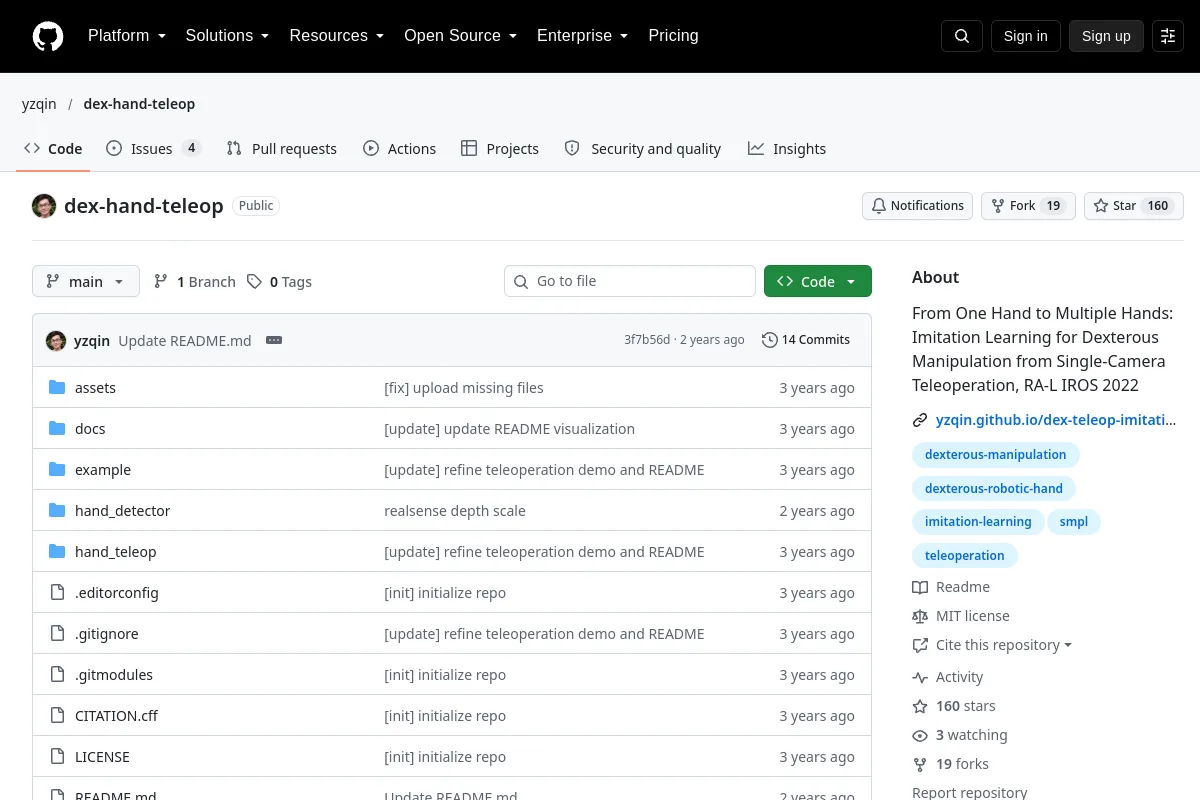Click the commit author avatar for yzqin
This screenshot has width=1200, height=800.
pyautogui.click(x=56, y=340)
